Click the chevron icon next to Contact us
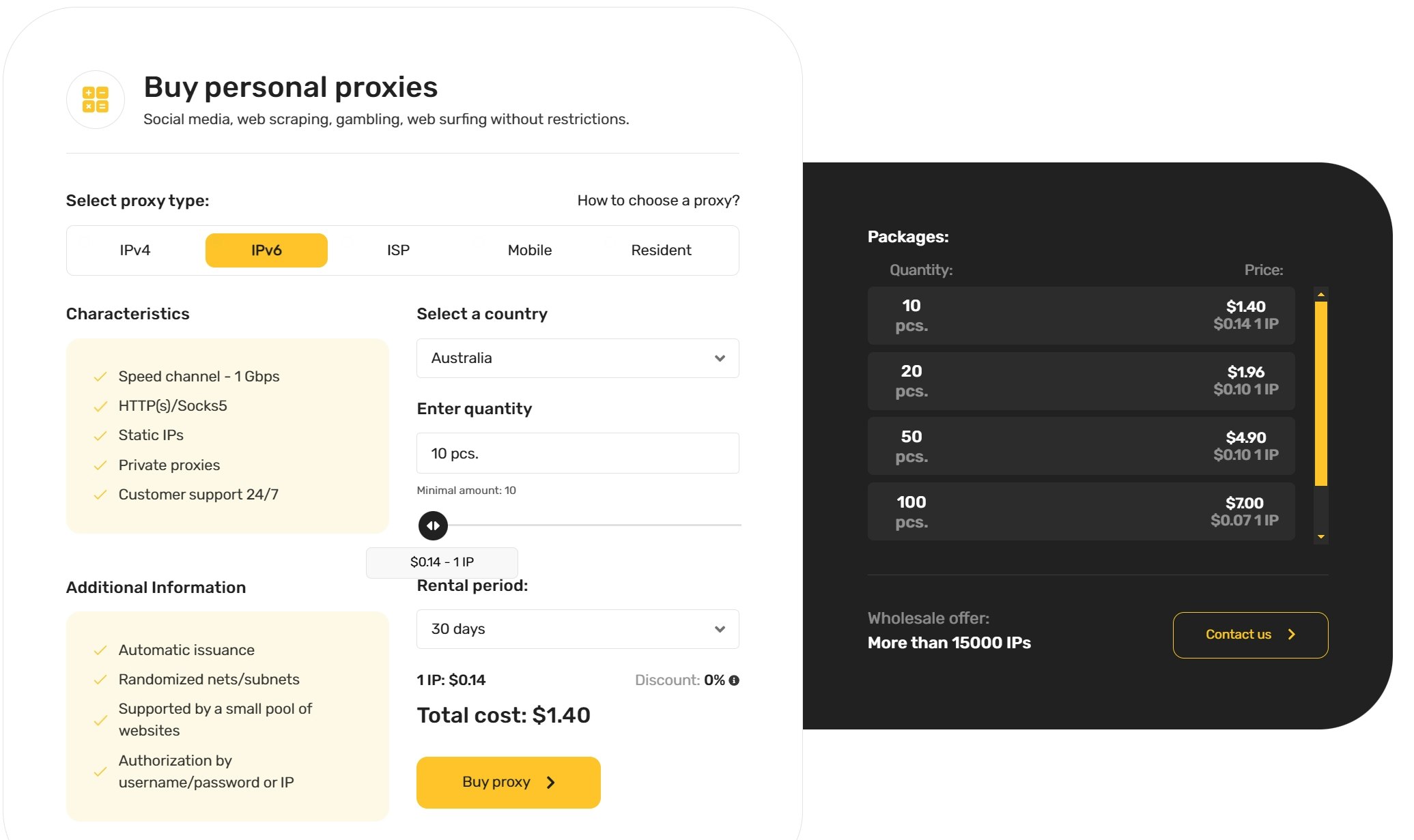The image size is (1414, 840). click(1292, 635)
